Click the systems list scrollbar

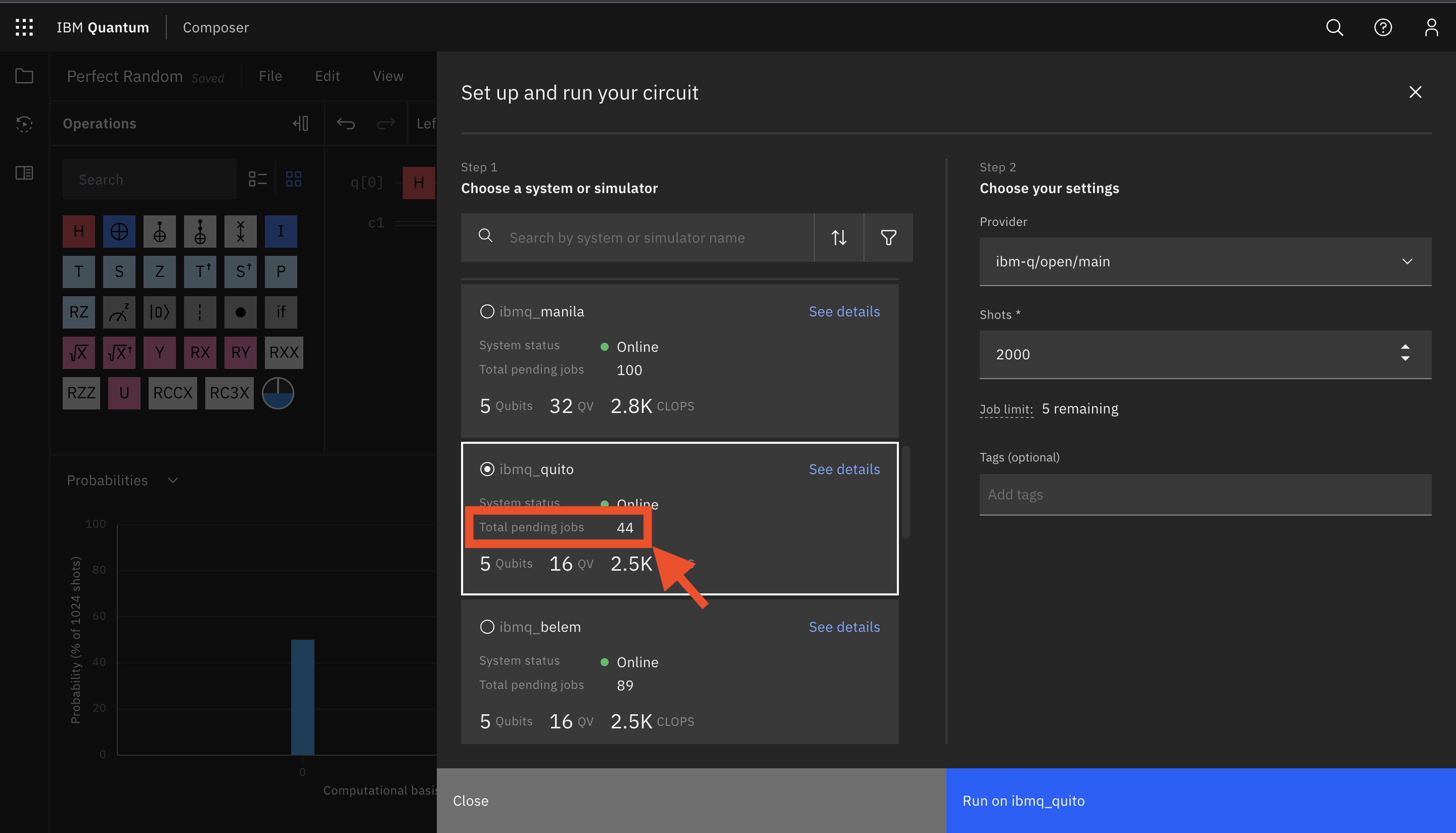(x=906, y=492)
